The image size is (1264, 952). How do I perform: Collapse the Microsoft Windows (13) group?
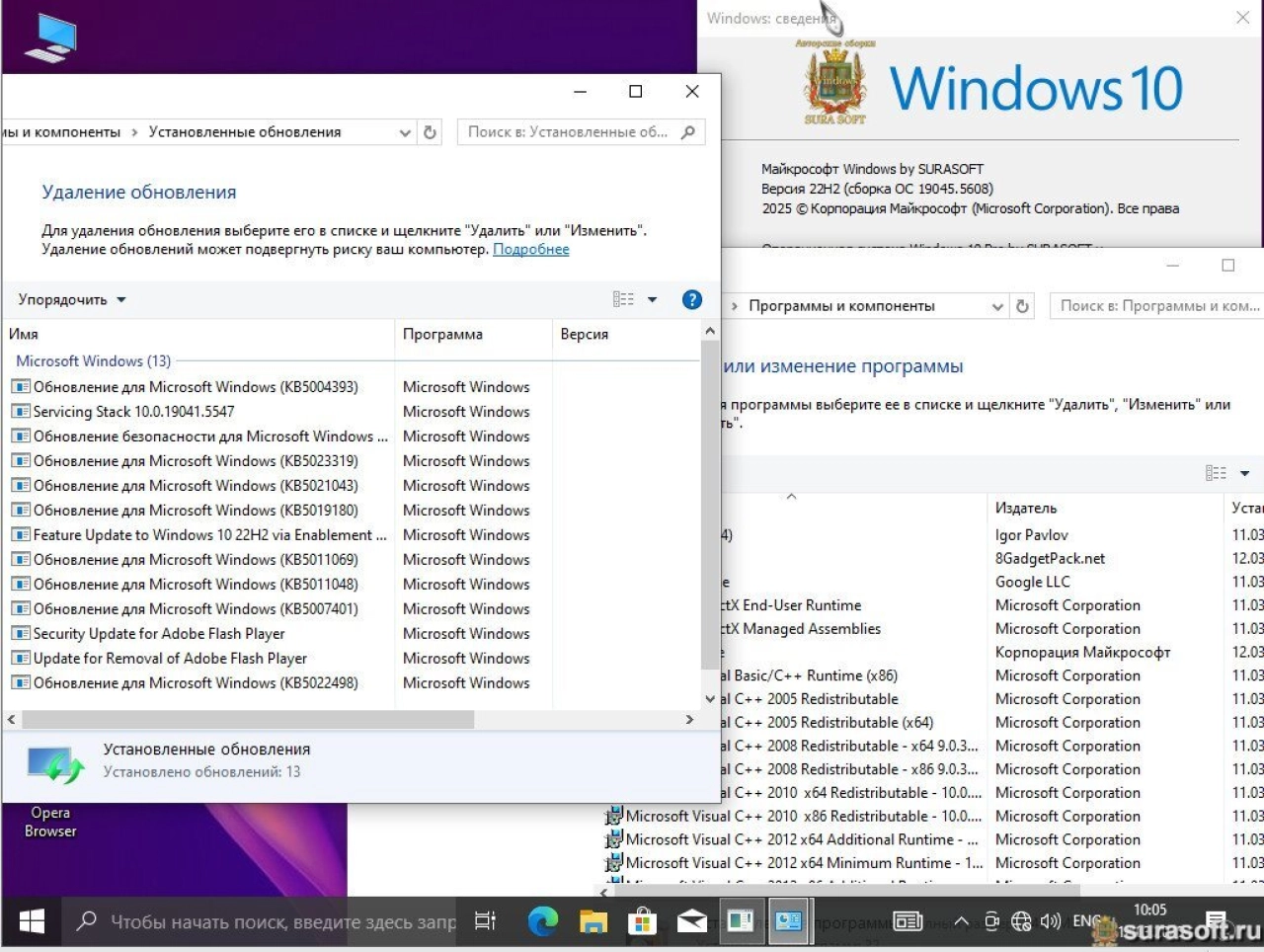(93, 360)
